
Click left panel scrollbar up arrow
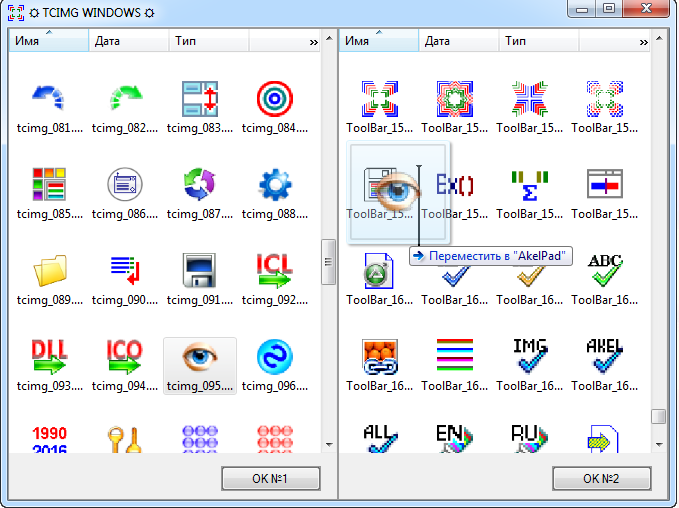tap(329, 38)
